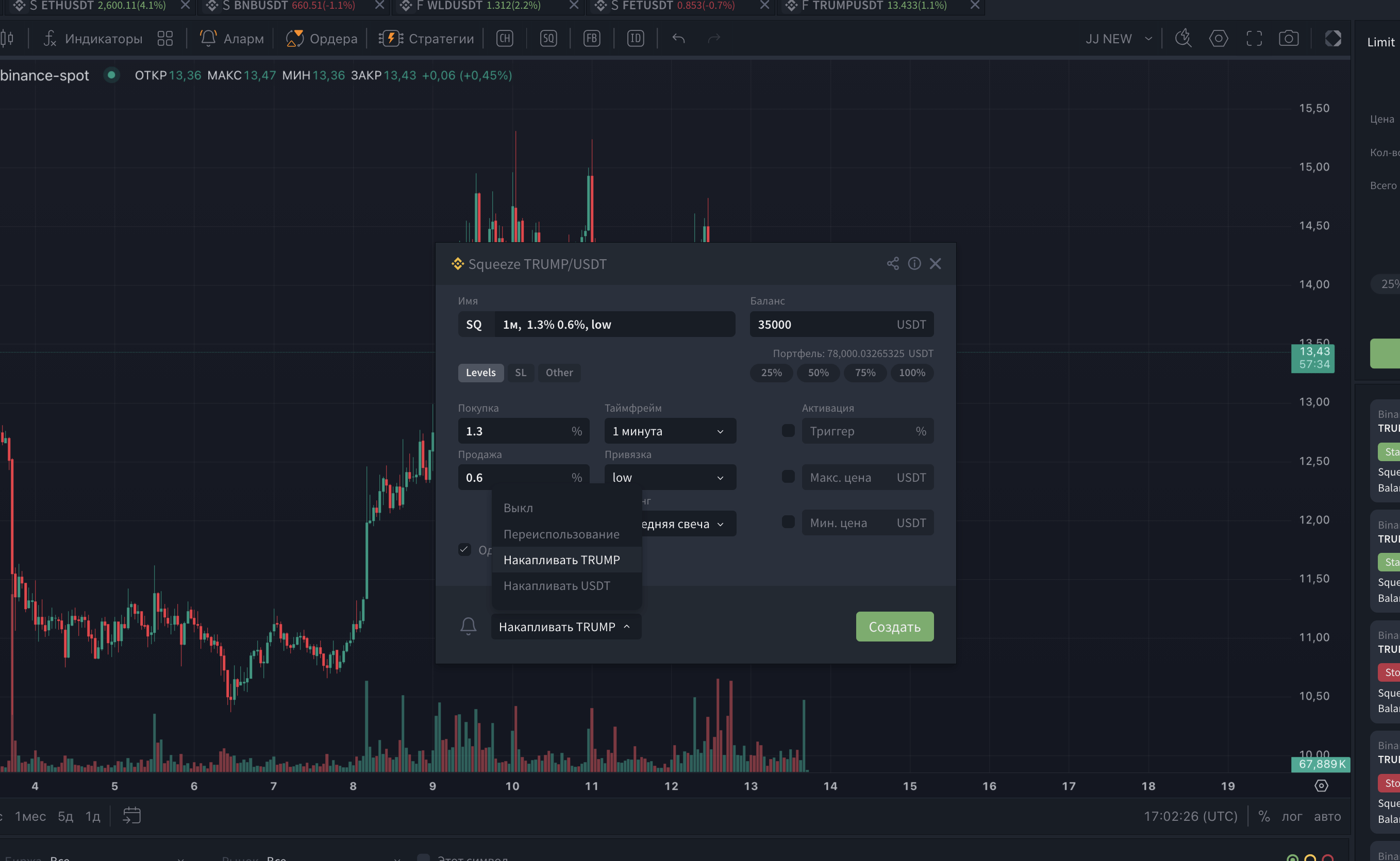The height and width of the screenshot is (861, 1400).
Task: Set balance to 25% of portfolio
Action: [771, 373]
